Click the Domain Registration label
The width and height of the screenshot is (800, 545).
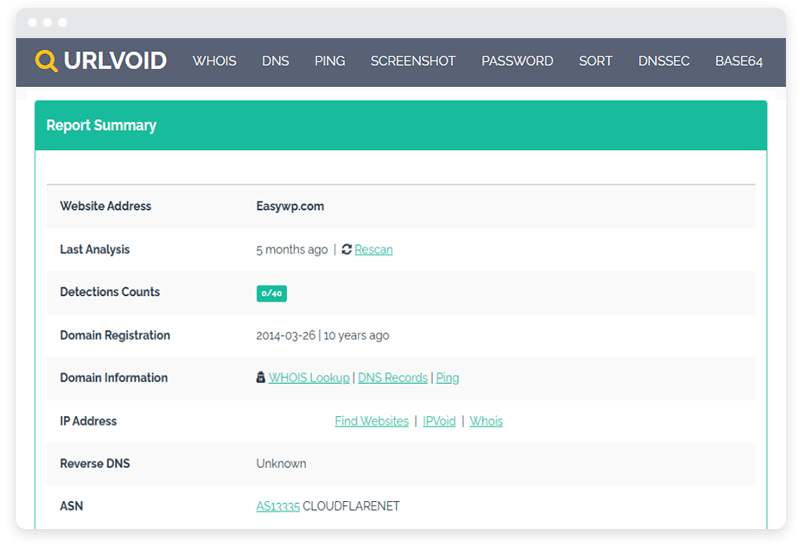click(x=115, y=335)
